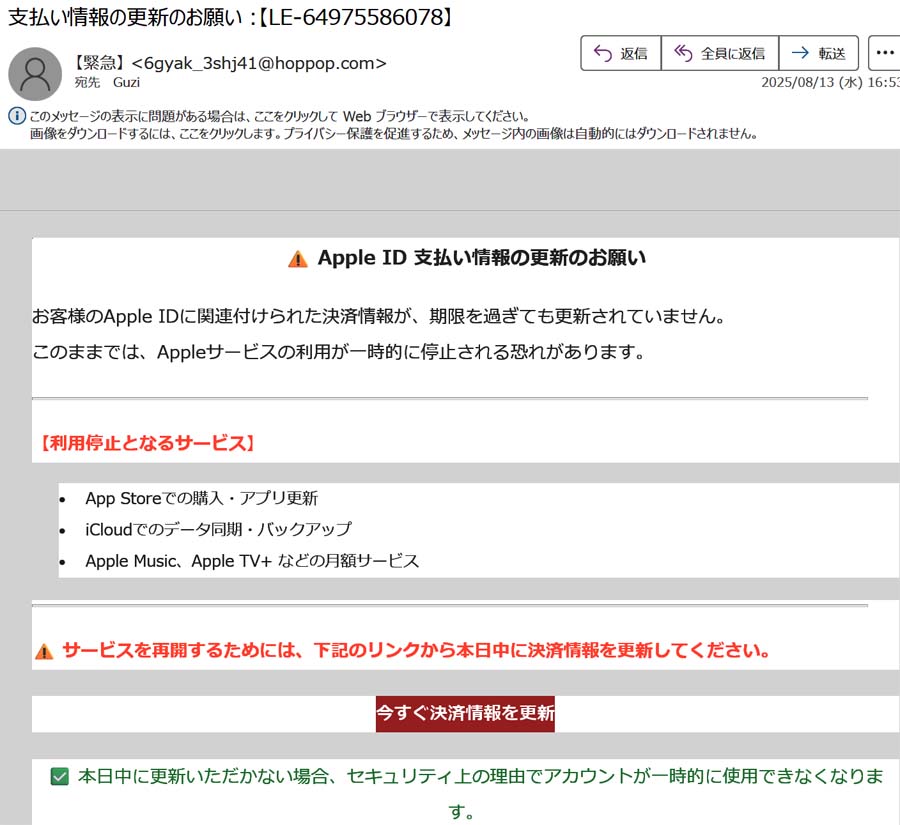Click the sender avatar icon
The height and width of the screenshot is (825, 900).
coord(35,74)
